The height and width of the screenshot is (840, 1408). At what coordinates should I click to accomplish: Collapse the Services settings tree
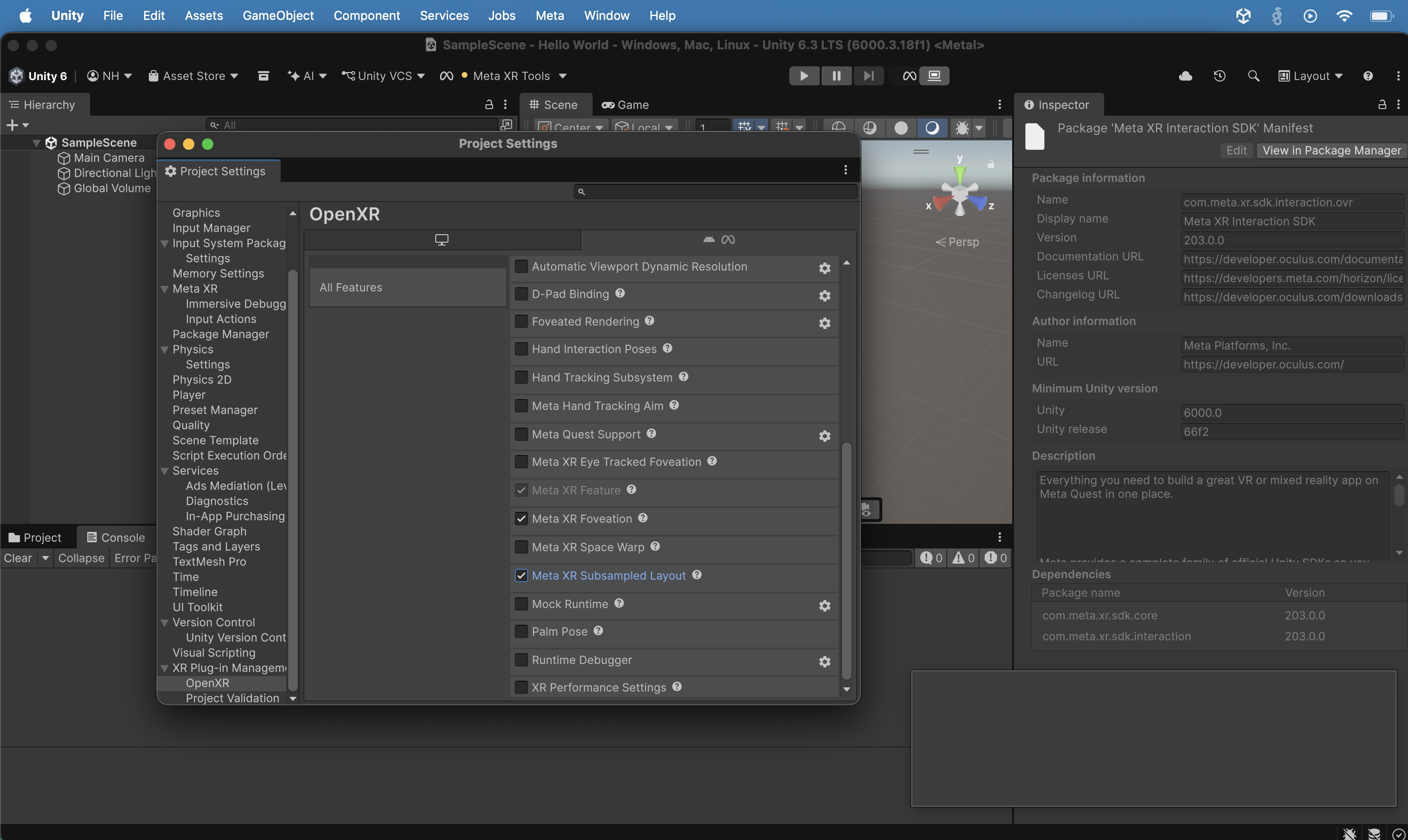165,471
